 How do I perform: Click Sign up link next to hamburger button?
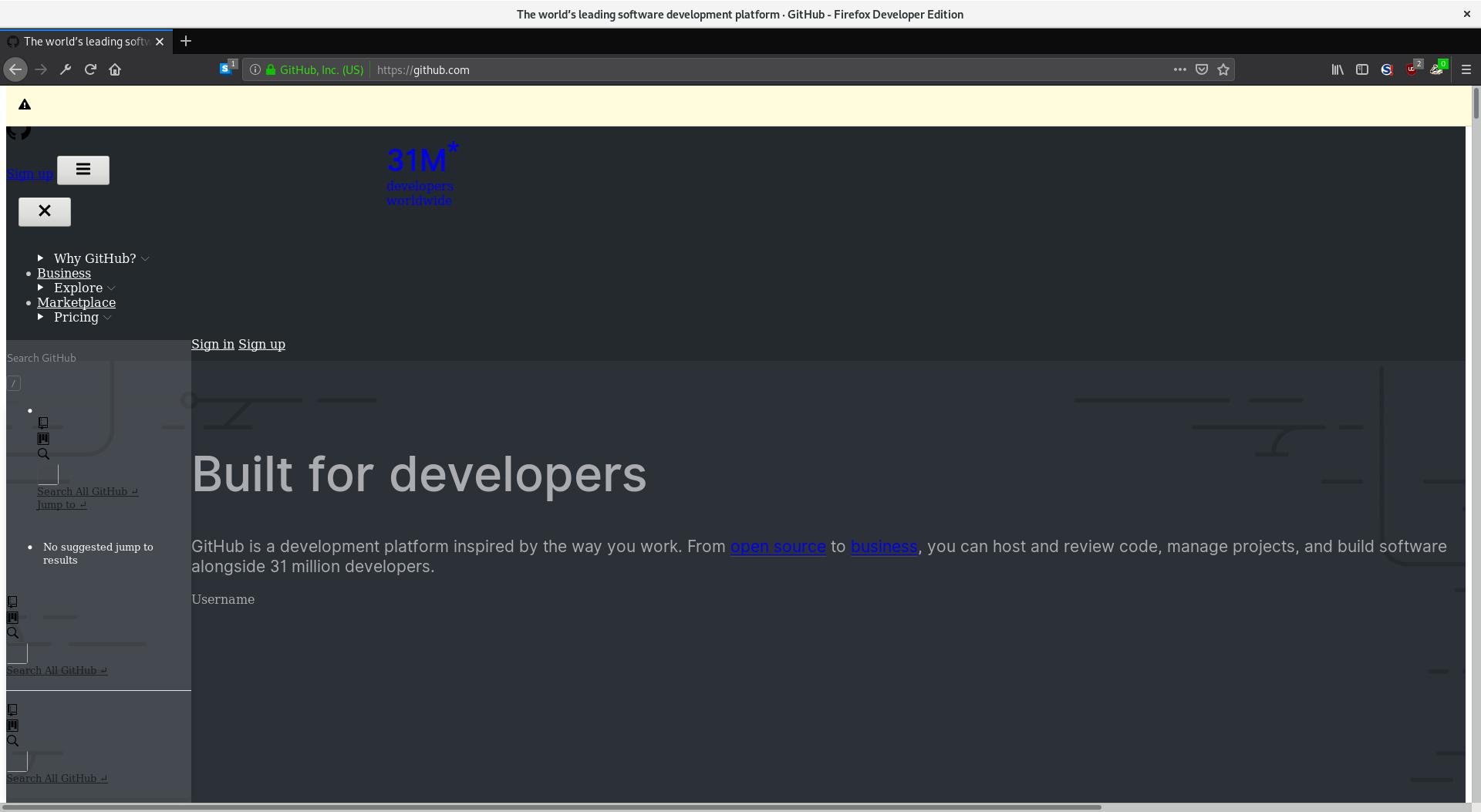click(x=30, y=174)
